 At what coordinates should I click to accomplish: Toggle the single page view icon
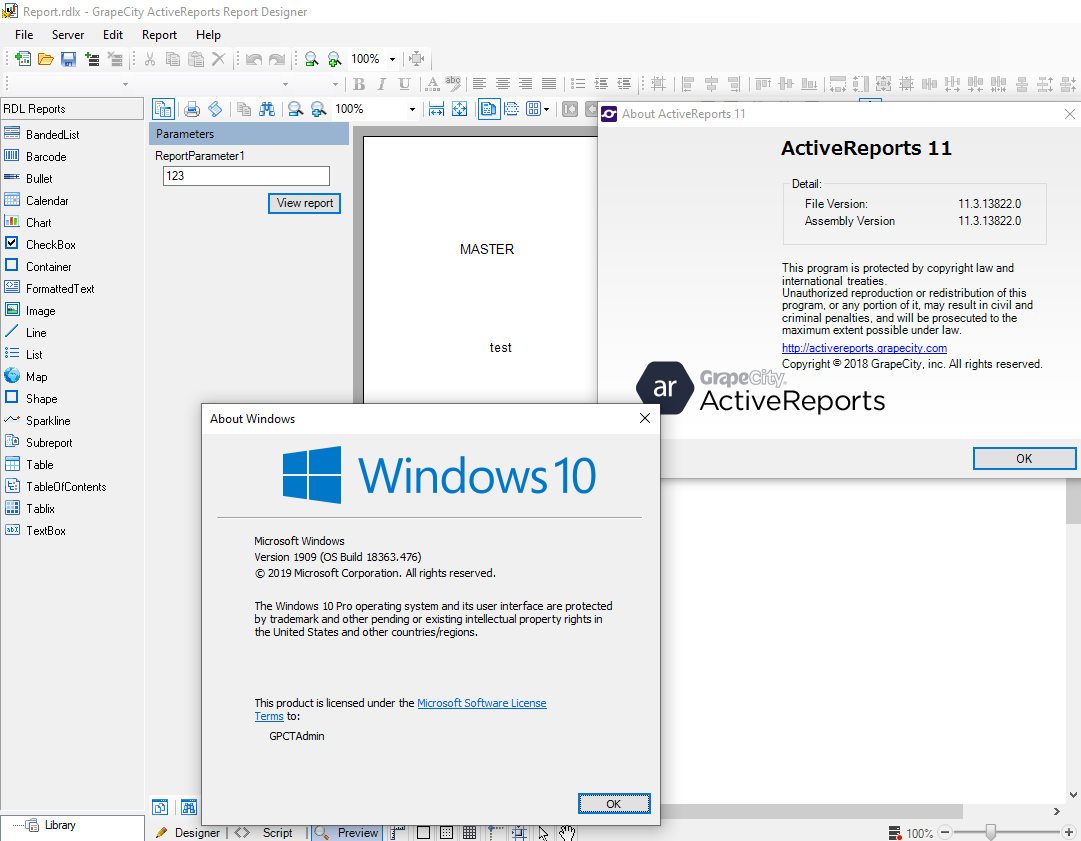coord(489,109)
